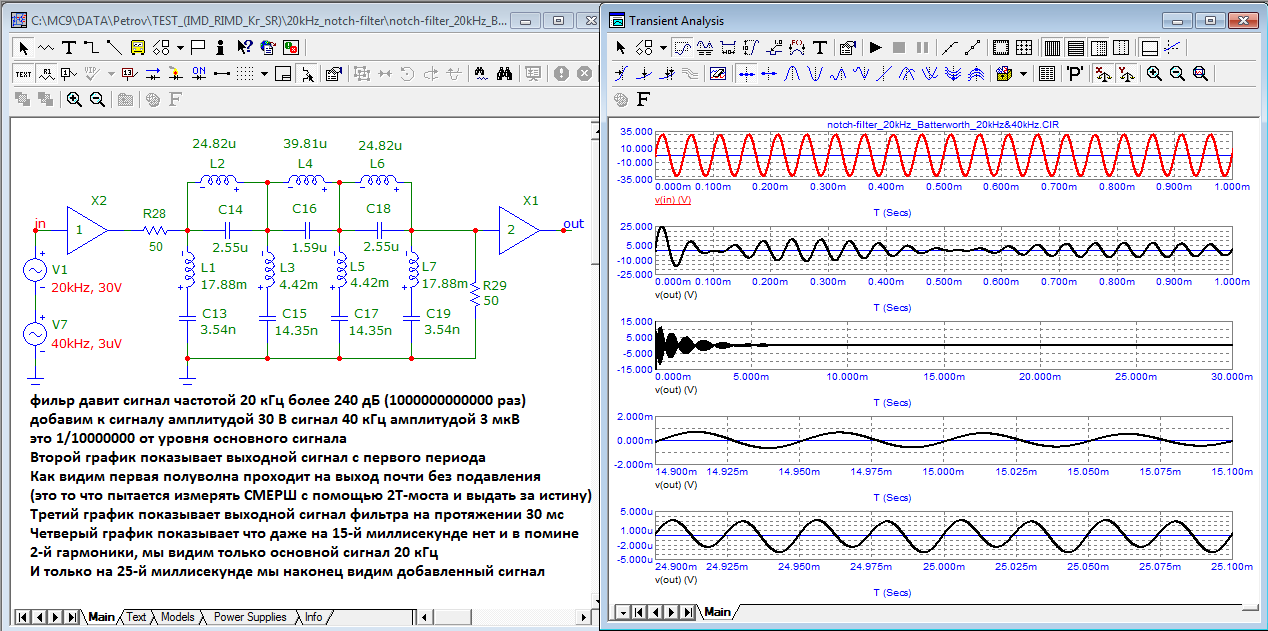Select the diagonal Line drawing tool
The width and height of the screenshot is (1268, 631).
pyautogui.click(x=114, y=47)
